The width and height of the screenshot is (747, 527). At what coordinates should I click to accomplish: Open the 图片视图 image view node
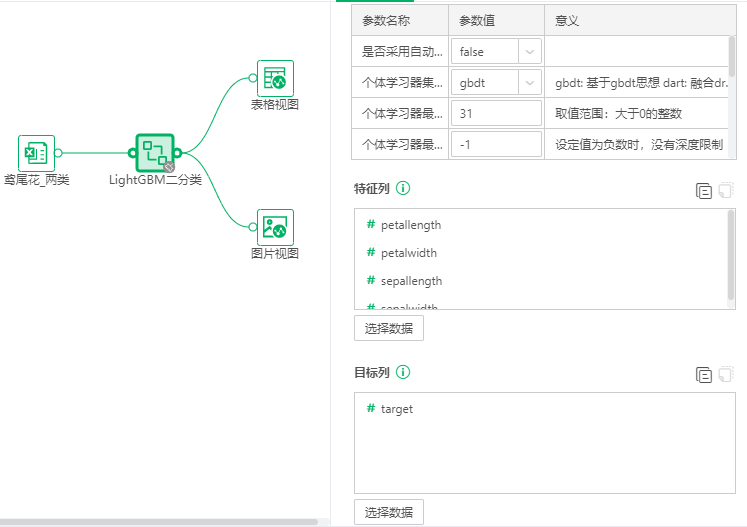[275, 227]
